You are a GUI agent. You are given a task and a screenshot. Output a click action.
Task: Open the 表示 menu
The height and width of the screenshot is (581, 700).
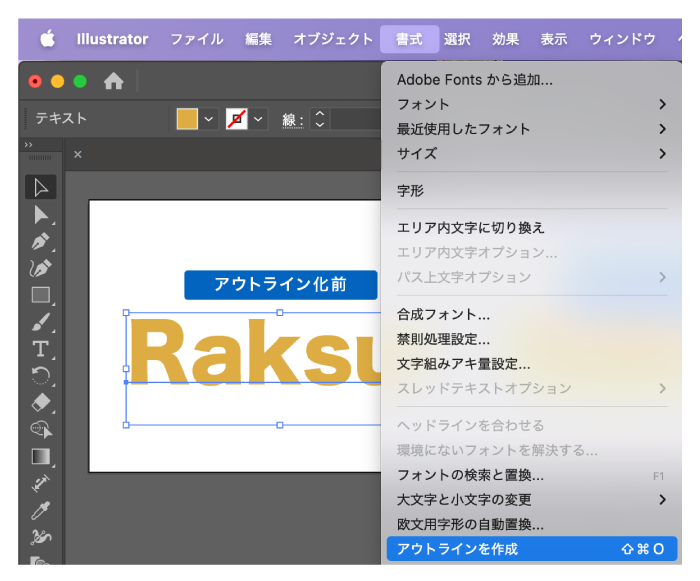click(554, 39)
